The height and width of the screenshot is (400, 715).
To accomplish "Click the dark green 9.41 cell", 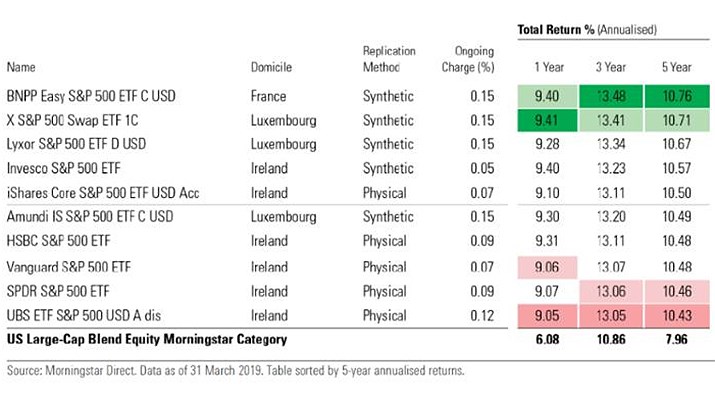I will [x=546, y=121].
